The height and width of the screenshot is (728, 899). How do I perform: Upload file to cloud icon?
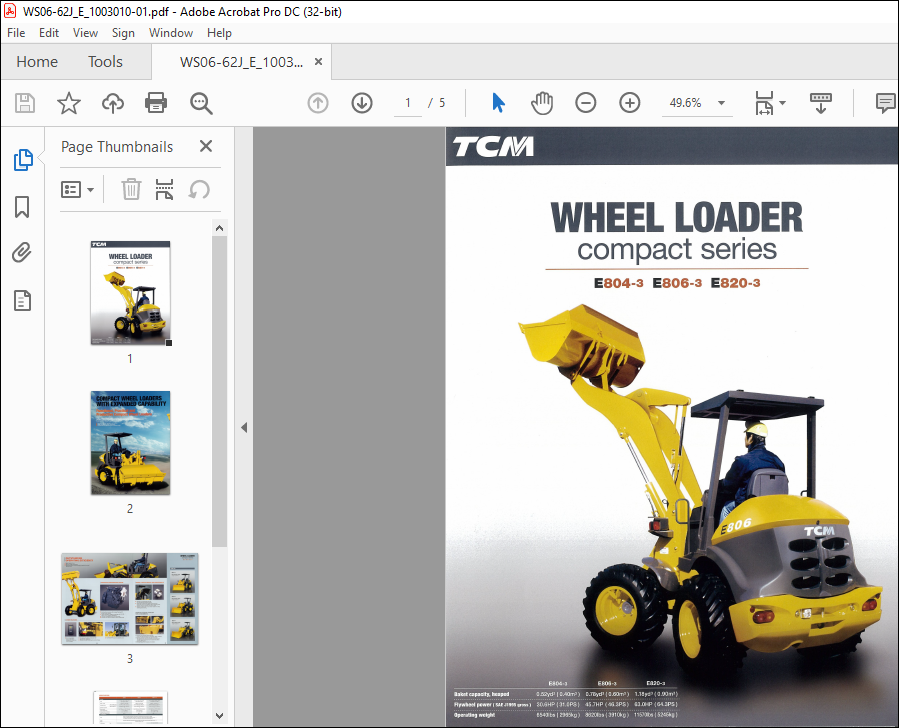point(113,103)
